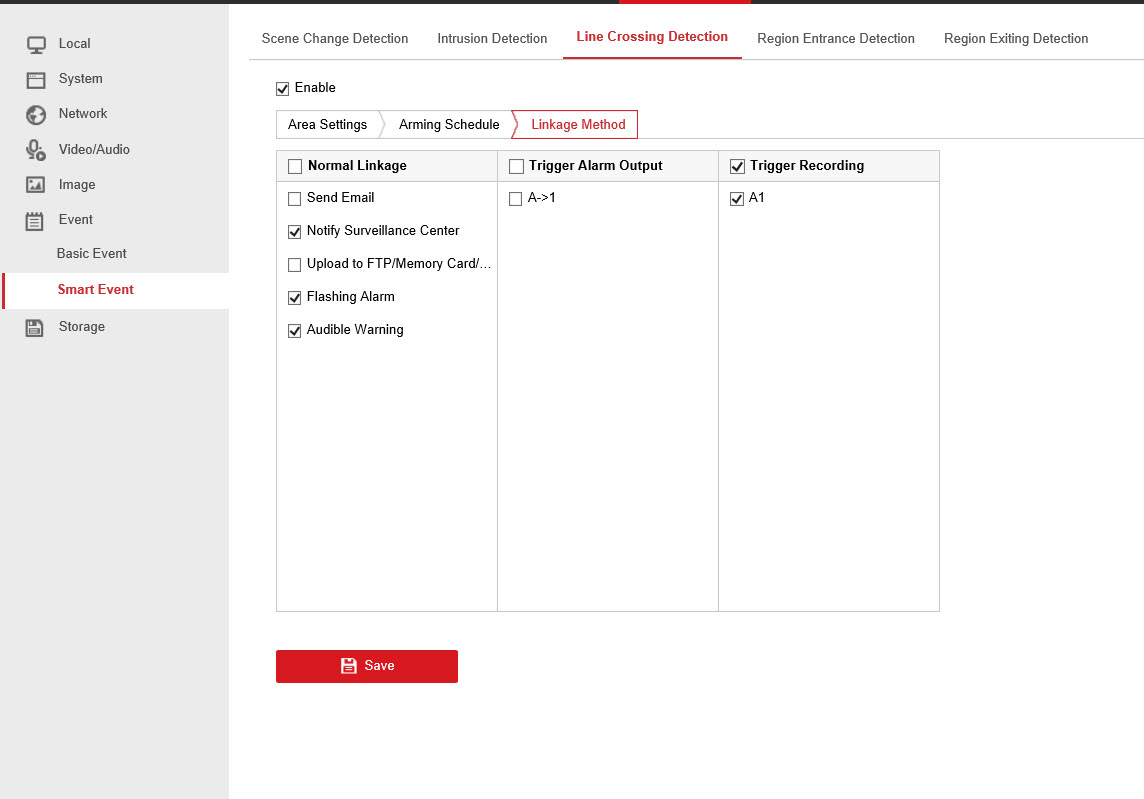1144x799 pixels.
Task: Go to the Arming Schedule sub-tab
Action: pos(448,125)
